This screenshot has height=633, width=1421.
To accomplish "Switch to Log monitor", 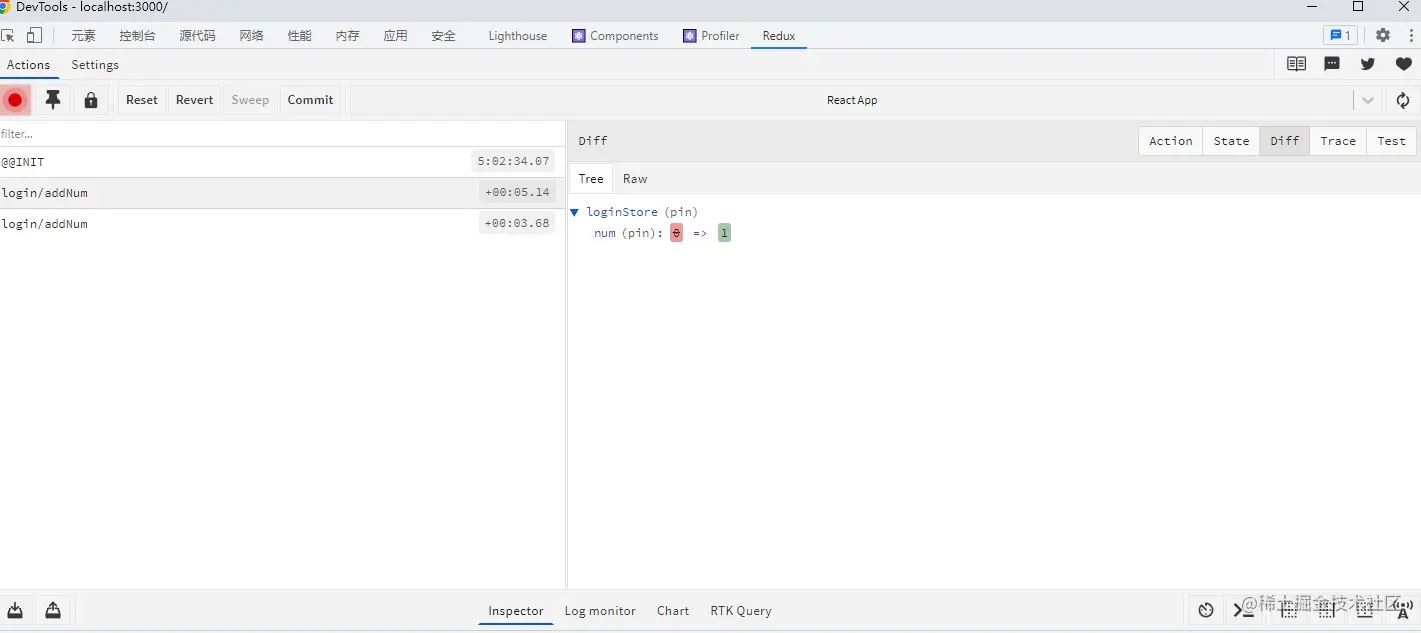I will click(x=600, y=611).
